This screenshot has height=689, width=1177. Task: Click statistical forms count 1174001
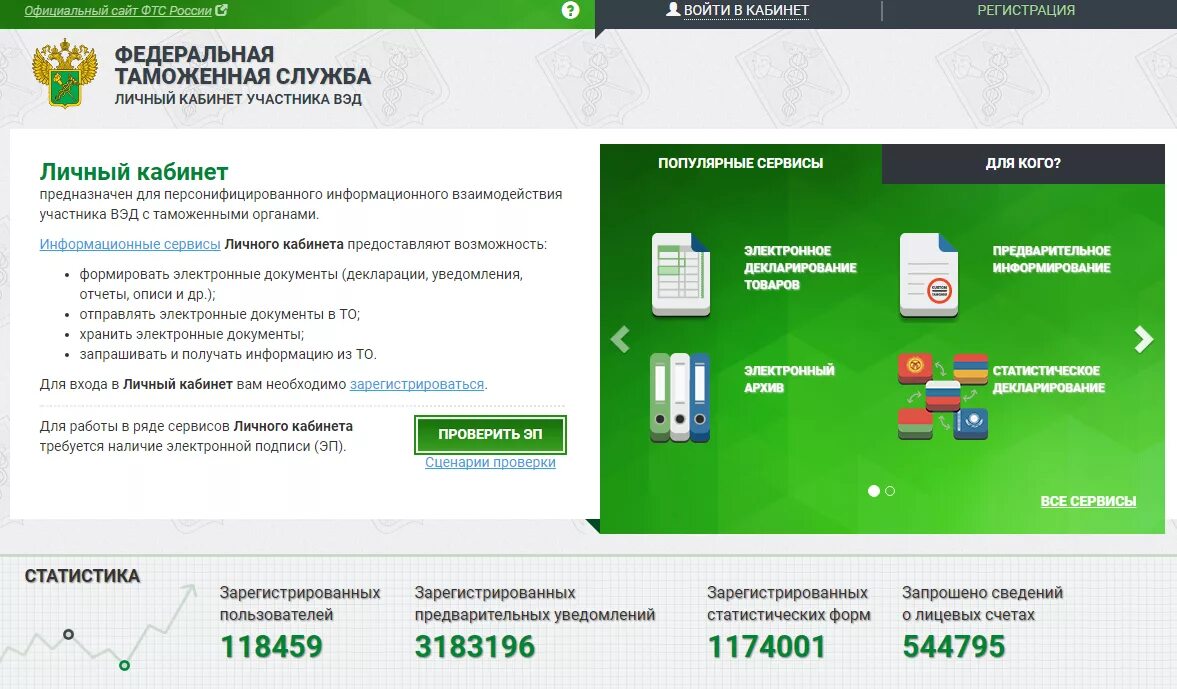[x=767, y=647]
